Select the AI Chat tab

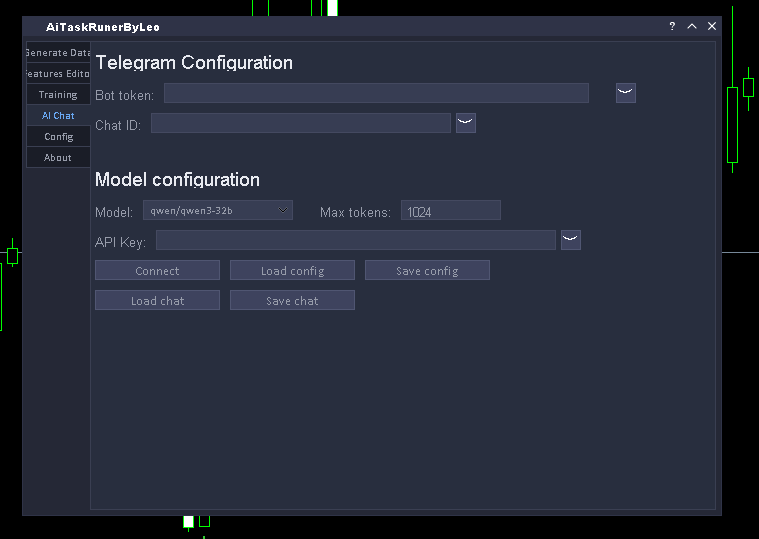tap(58, 116)
